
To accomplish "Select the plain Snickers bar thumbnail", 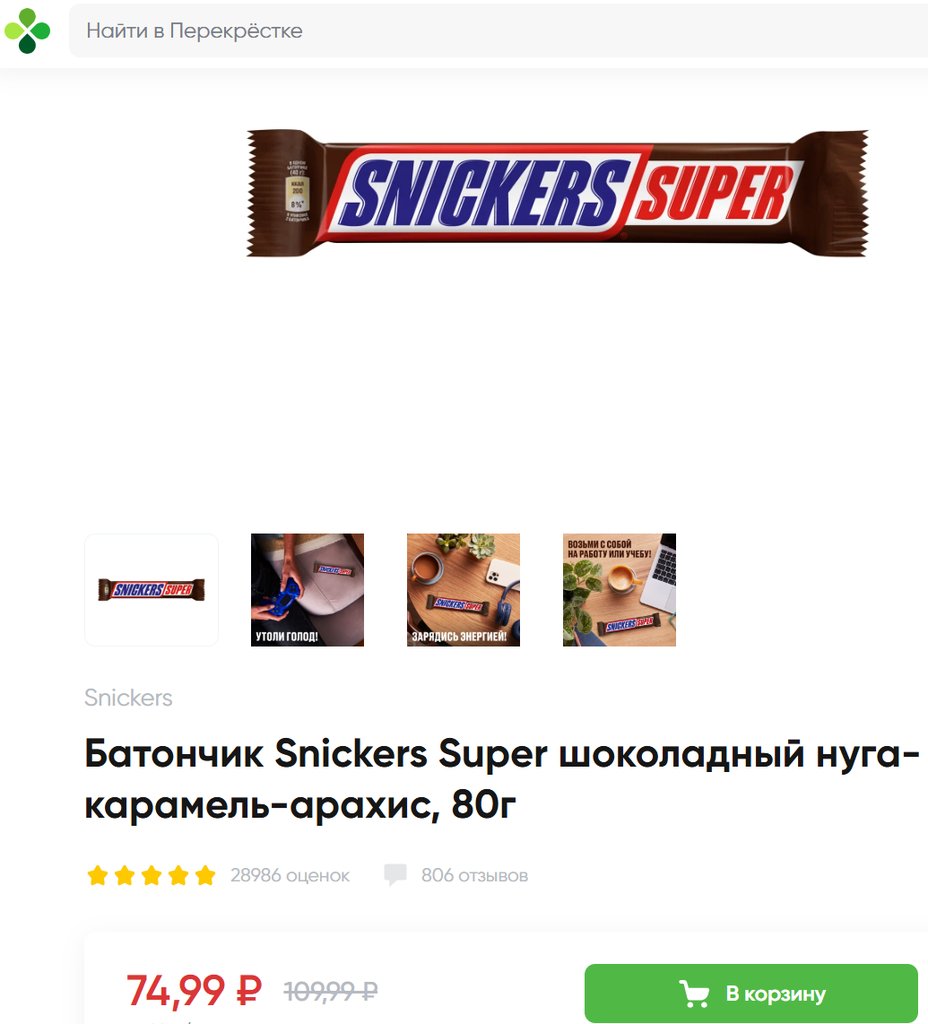I will click(x=152, y=590).
